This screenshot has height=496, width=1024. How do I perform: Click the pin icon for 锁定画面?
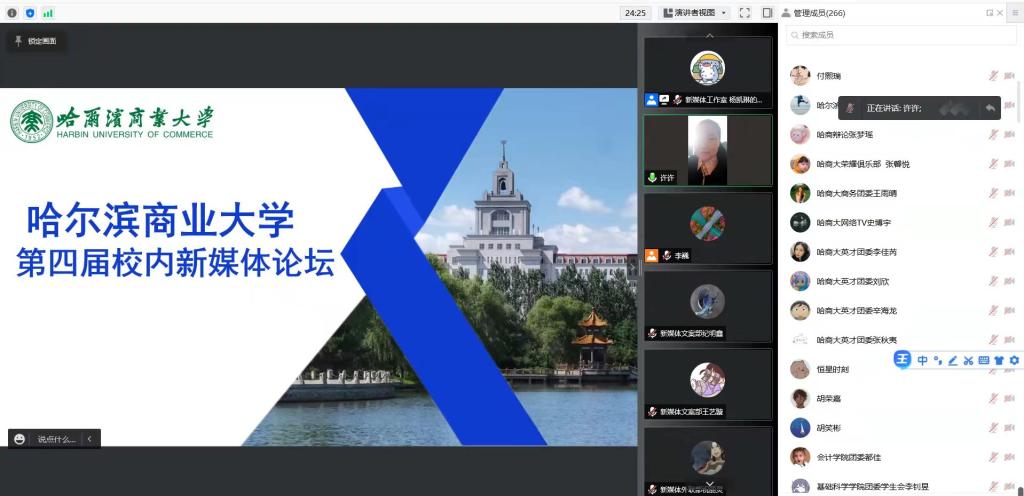[x=18, y=41]
